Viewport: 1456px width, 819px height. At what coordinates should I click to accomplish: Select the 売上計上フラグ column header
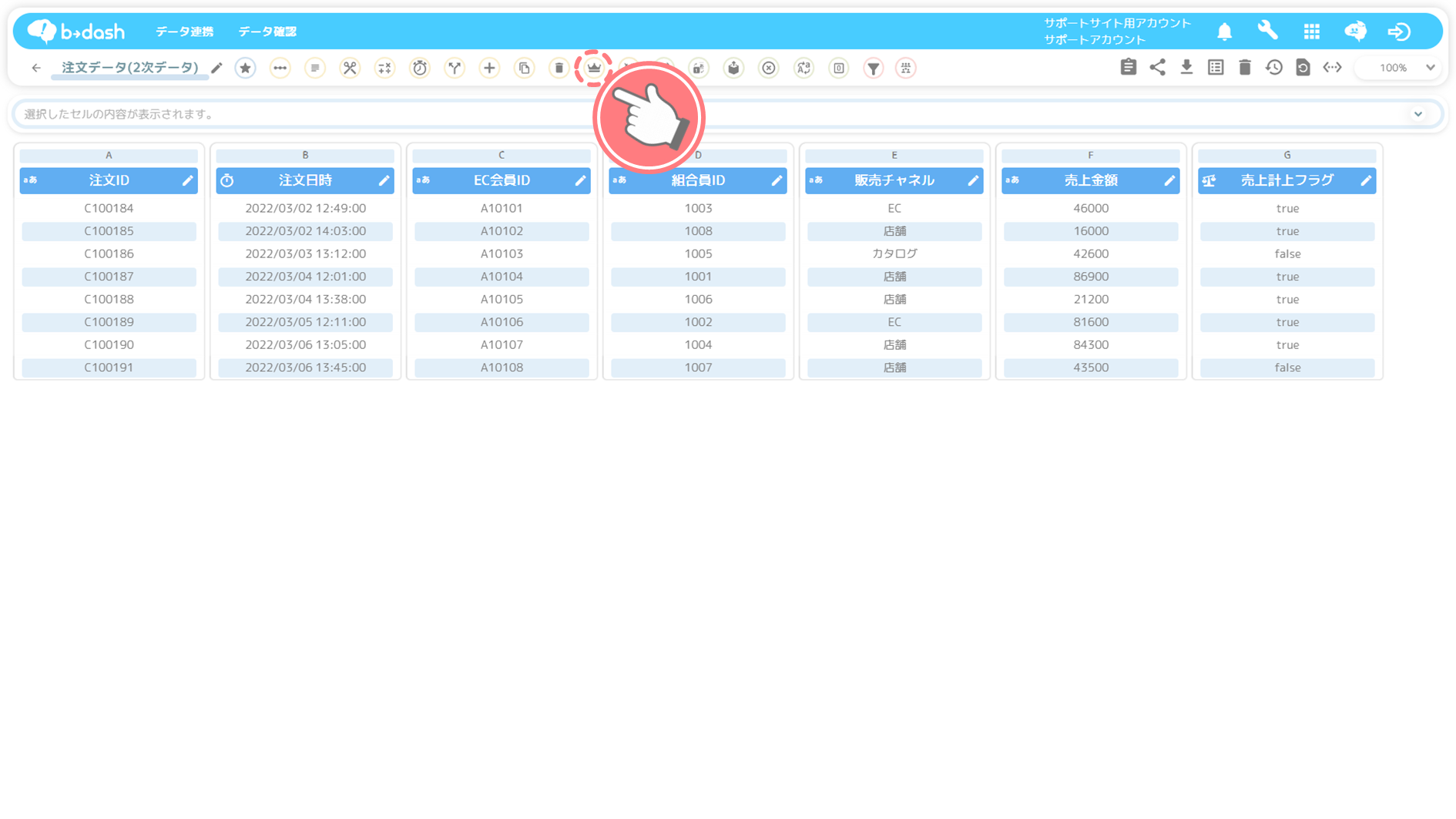coord(1287,180)
